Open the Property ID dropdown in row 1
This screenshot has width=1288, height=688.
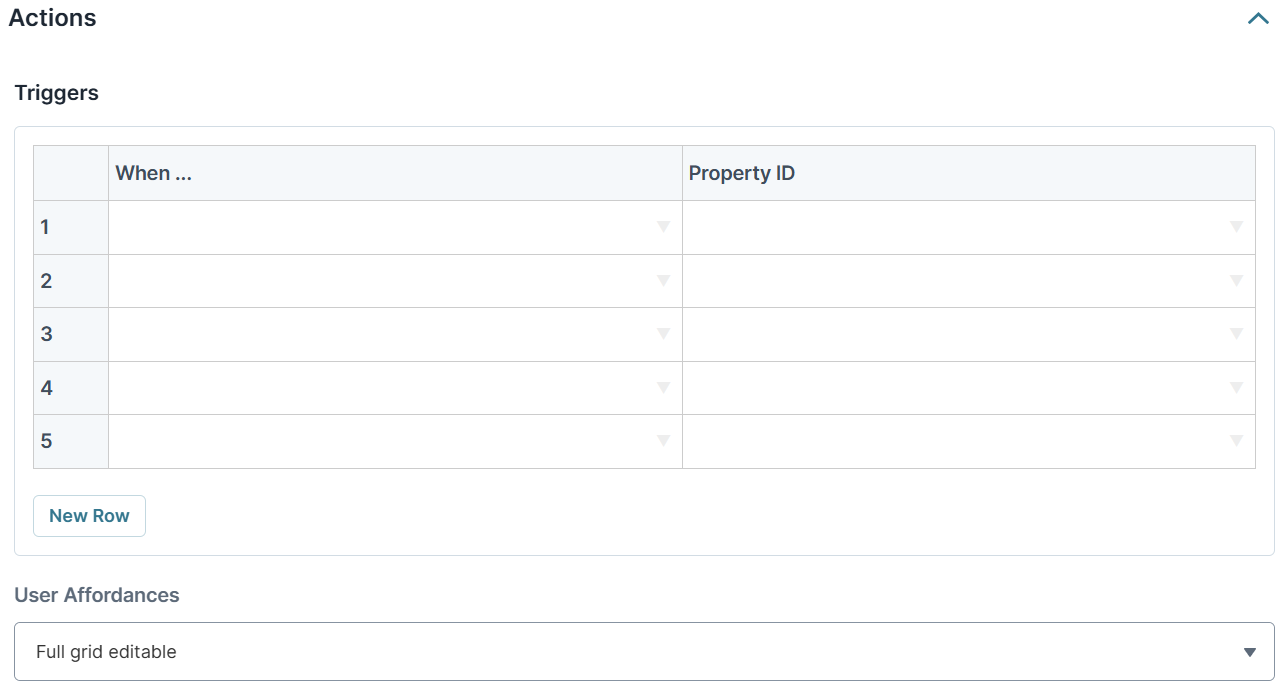click(1237, 227)
